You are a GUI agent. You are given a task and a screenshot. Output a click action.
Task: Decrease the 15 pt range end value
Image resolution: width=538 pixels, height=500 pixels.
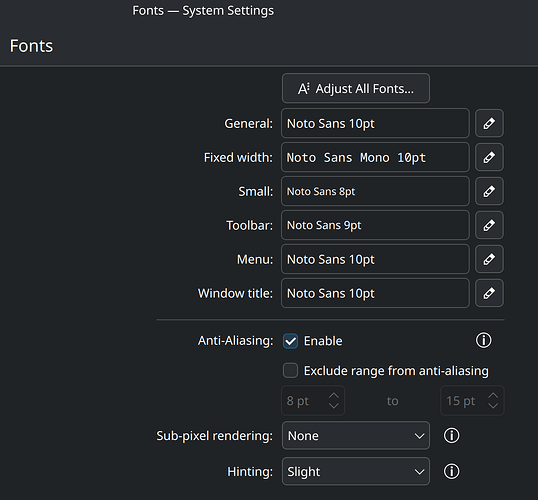(493, 406)
